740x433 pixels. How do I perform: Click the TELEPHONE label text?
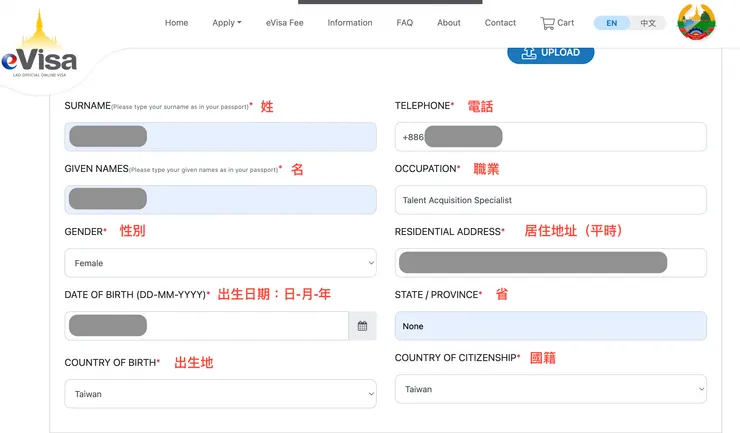pyautogui.click(x=422, y=106)
